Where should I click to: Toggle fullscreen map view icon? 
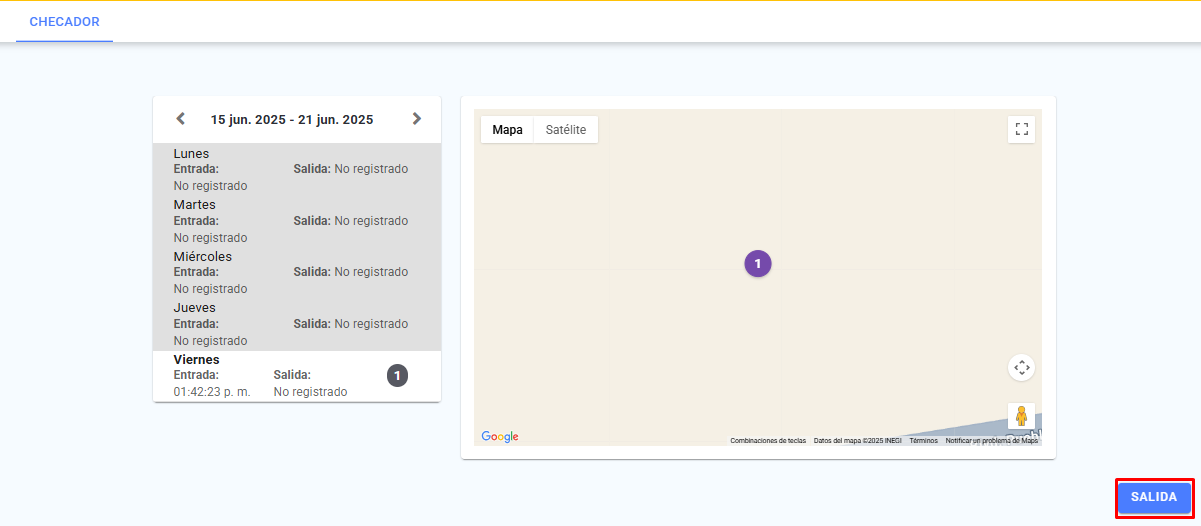pos(1021,129)
